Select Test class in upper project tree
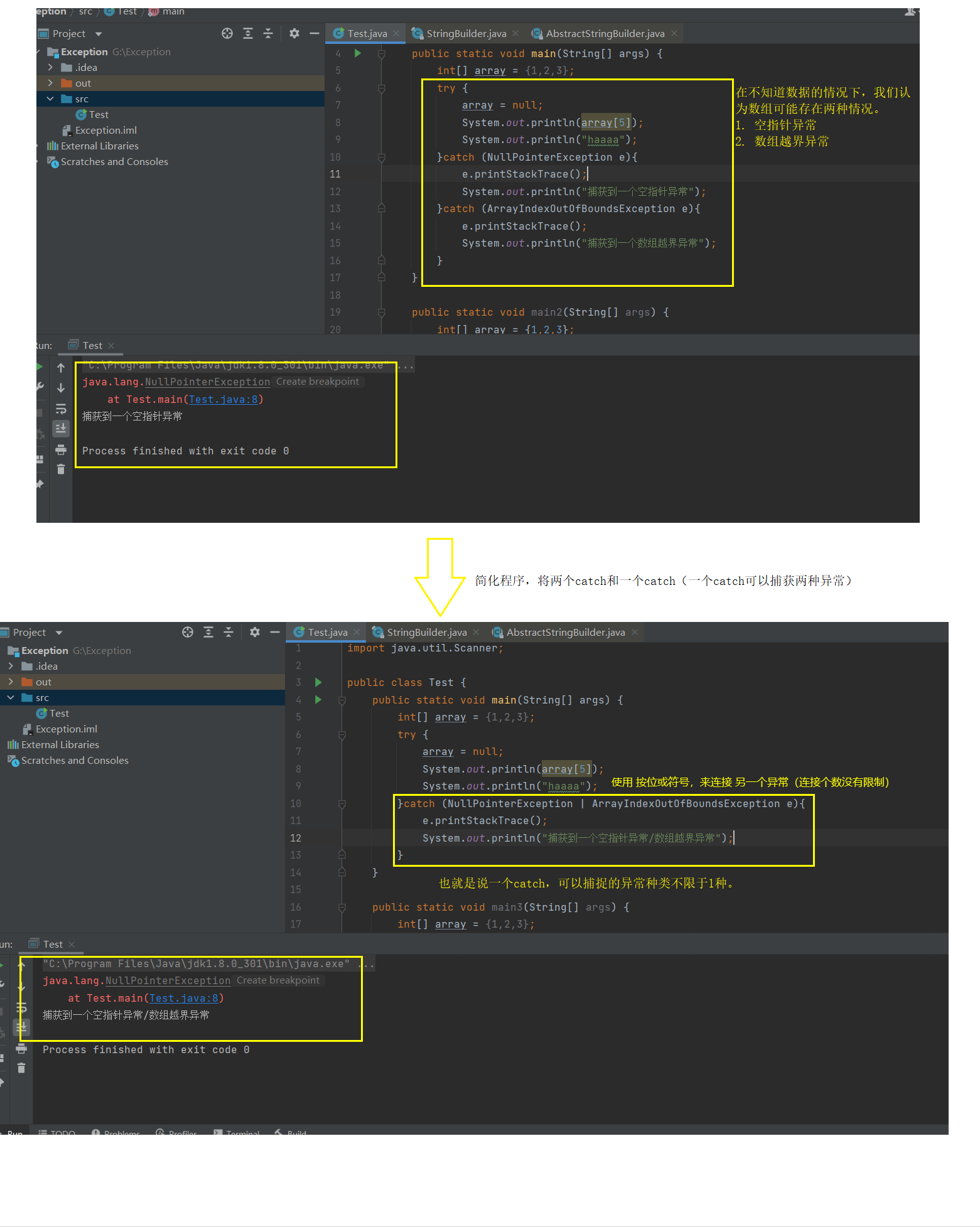980x1227 pixels. pos(92,114)
